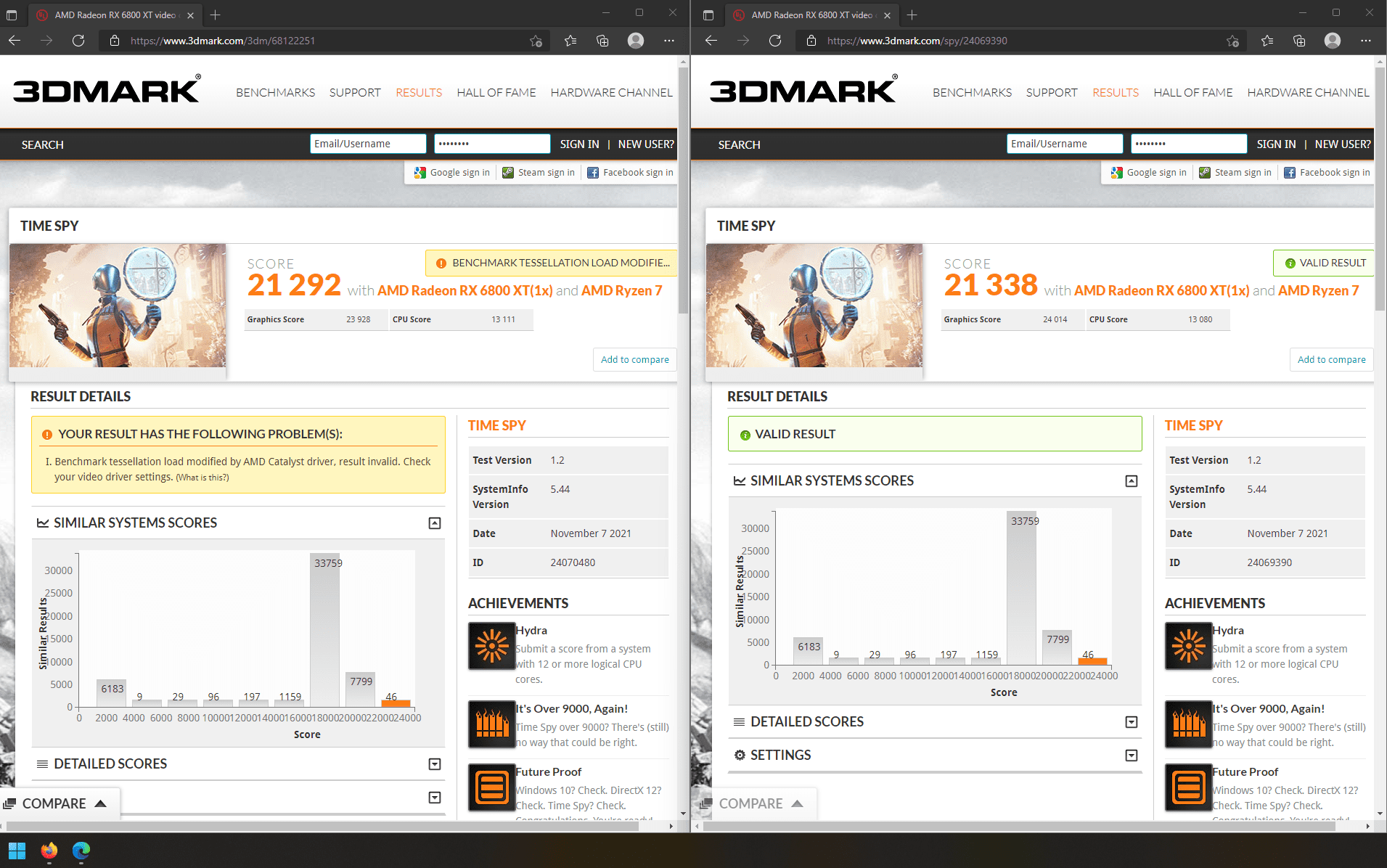Click Google sign in in left window
The image size is (1387, 868).
(452, 173)
